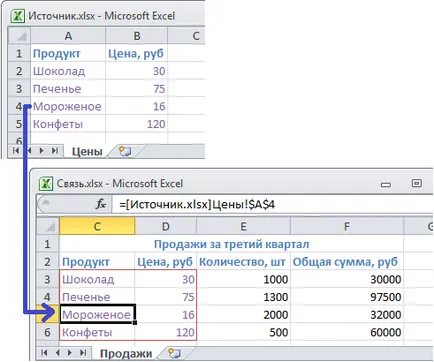The image size is (434, 362).
Task: Select all cells corner in Источник window
Action: point(19,36)
